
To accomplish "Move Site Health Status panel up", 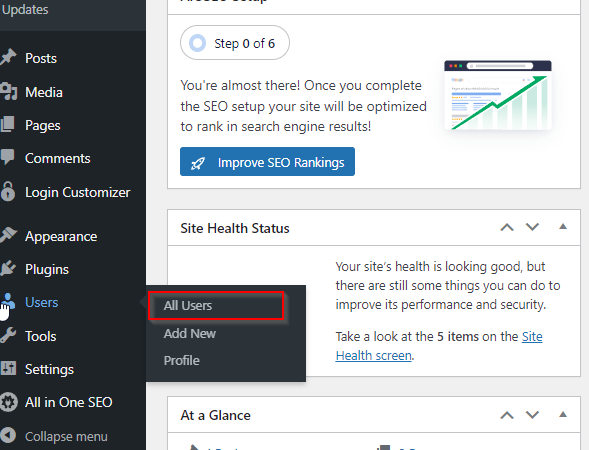I will coord(507,227).
